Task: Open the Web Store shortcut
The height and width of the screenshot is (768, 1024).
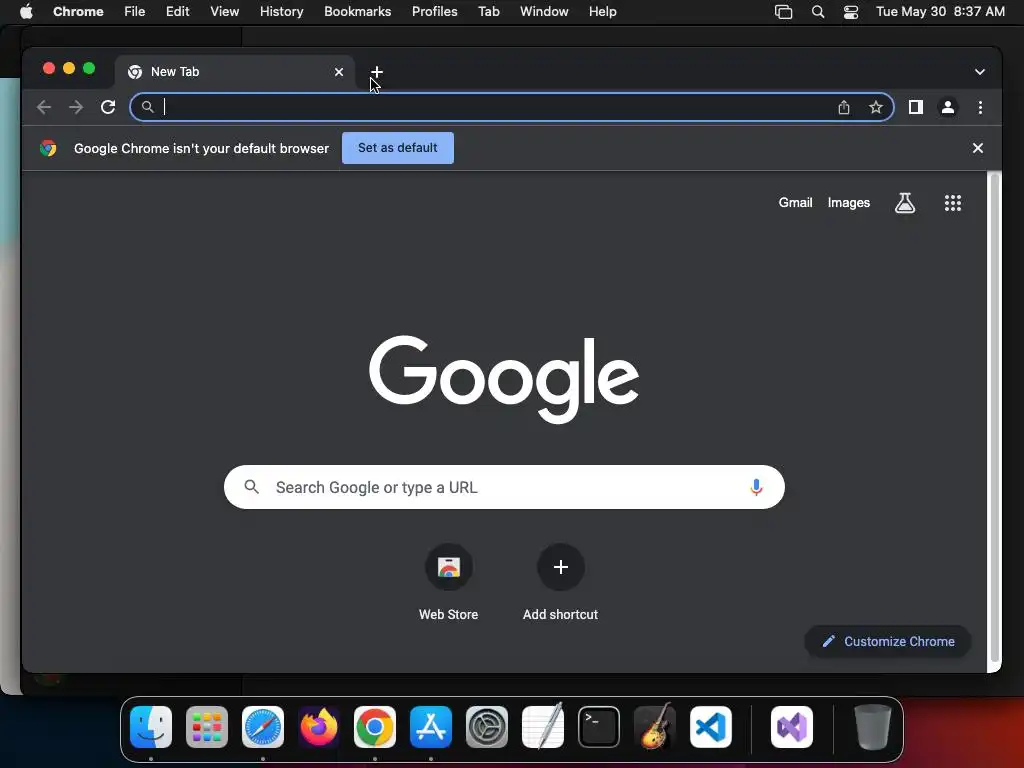Action: tap(449, 582)
